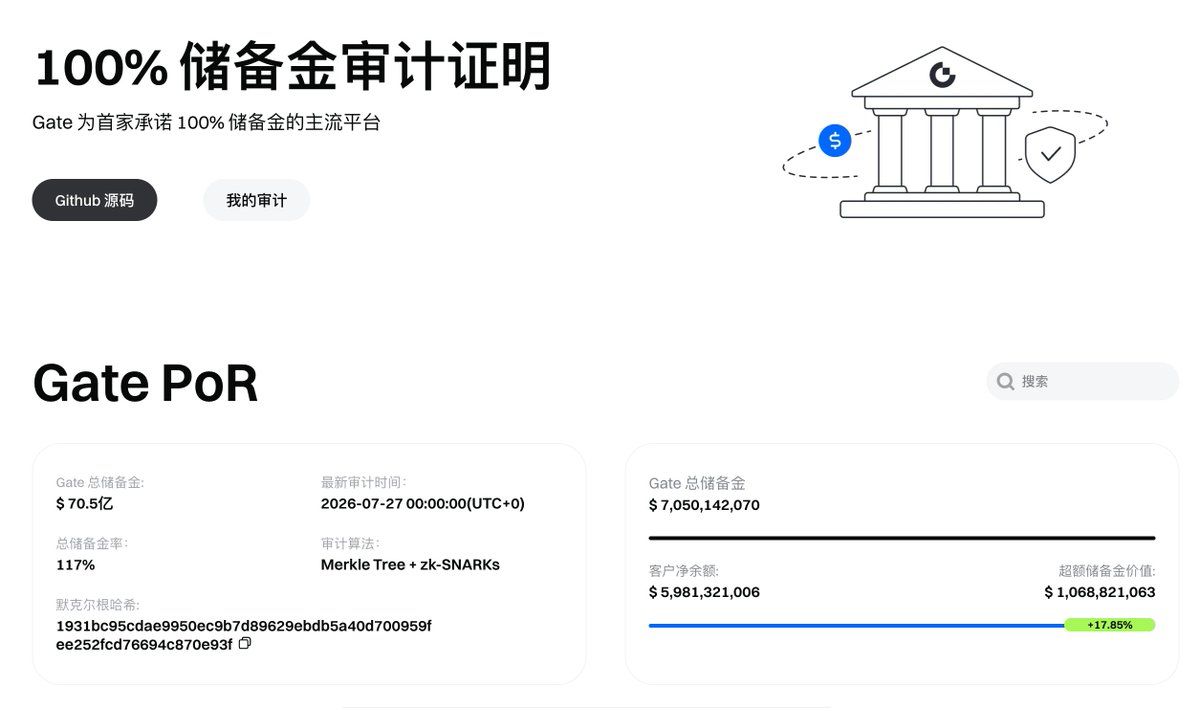Screen dimensions: 1200x708
Task: Click the 超额储备金价值 label
Action: pyautogui.click(x=1107, y=571)
